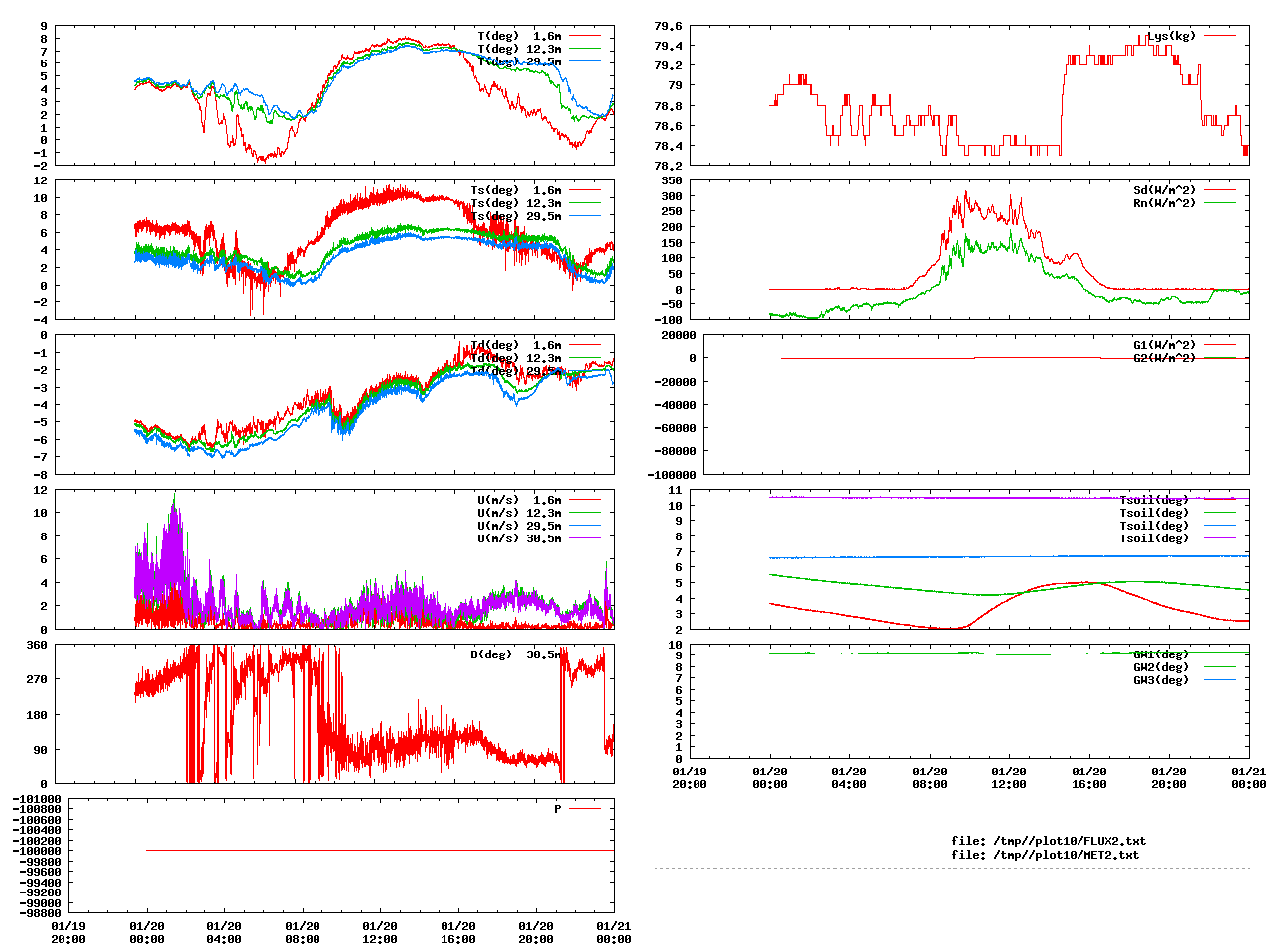
Task: Select the "Ts(deg) 12.3m" legend entry
Action: [x=516, y=203]
